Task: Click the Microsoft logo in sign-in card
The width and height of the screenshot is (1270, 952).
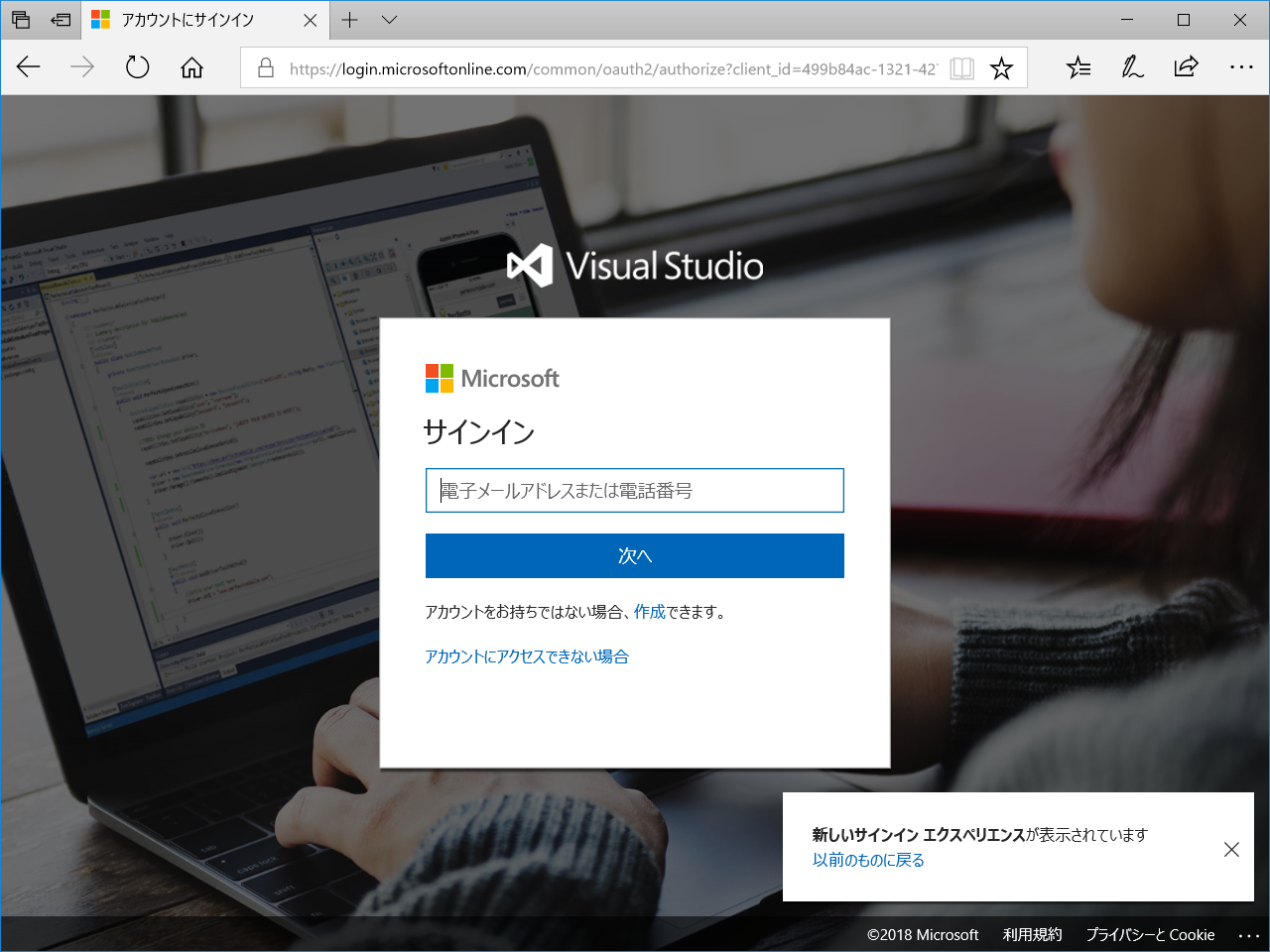Action: pyautogui.click(x=492, y=378)
